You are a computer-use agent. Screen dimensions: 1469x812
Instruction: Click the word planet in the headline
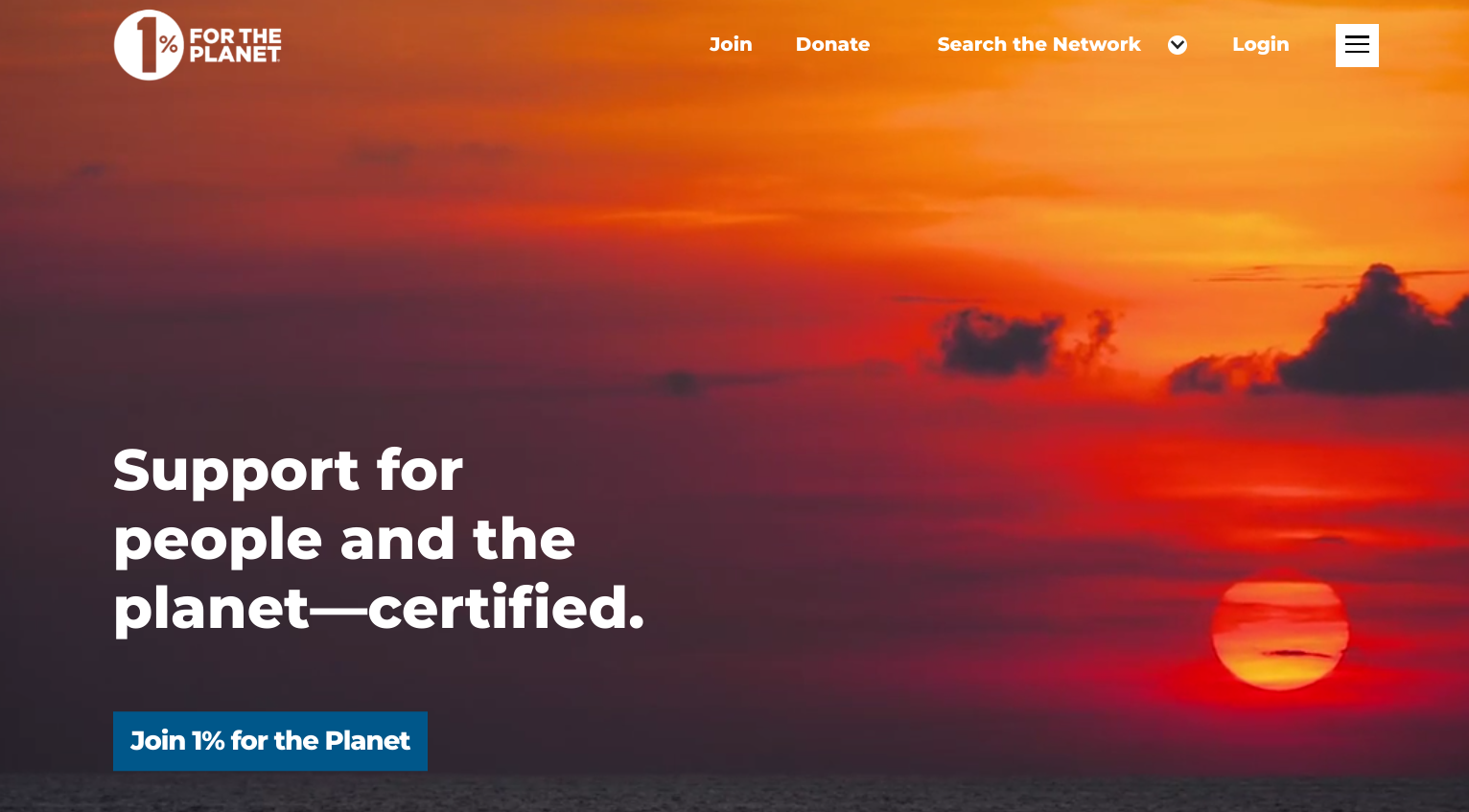[211, 610]
